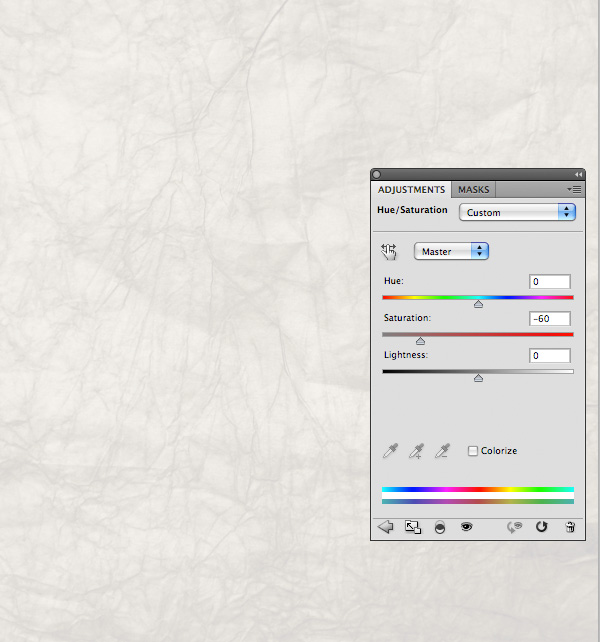Viewport: 600px width, 642px height.
Task: Enable the Colorize checkbox
Action: [x=473, y=451]
